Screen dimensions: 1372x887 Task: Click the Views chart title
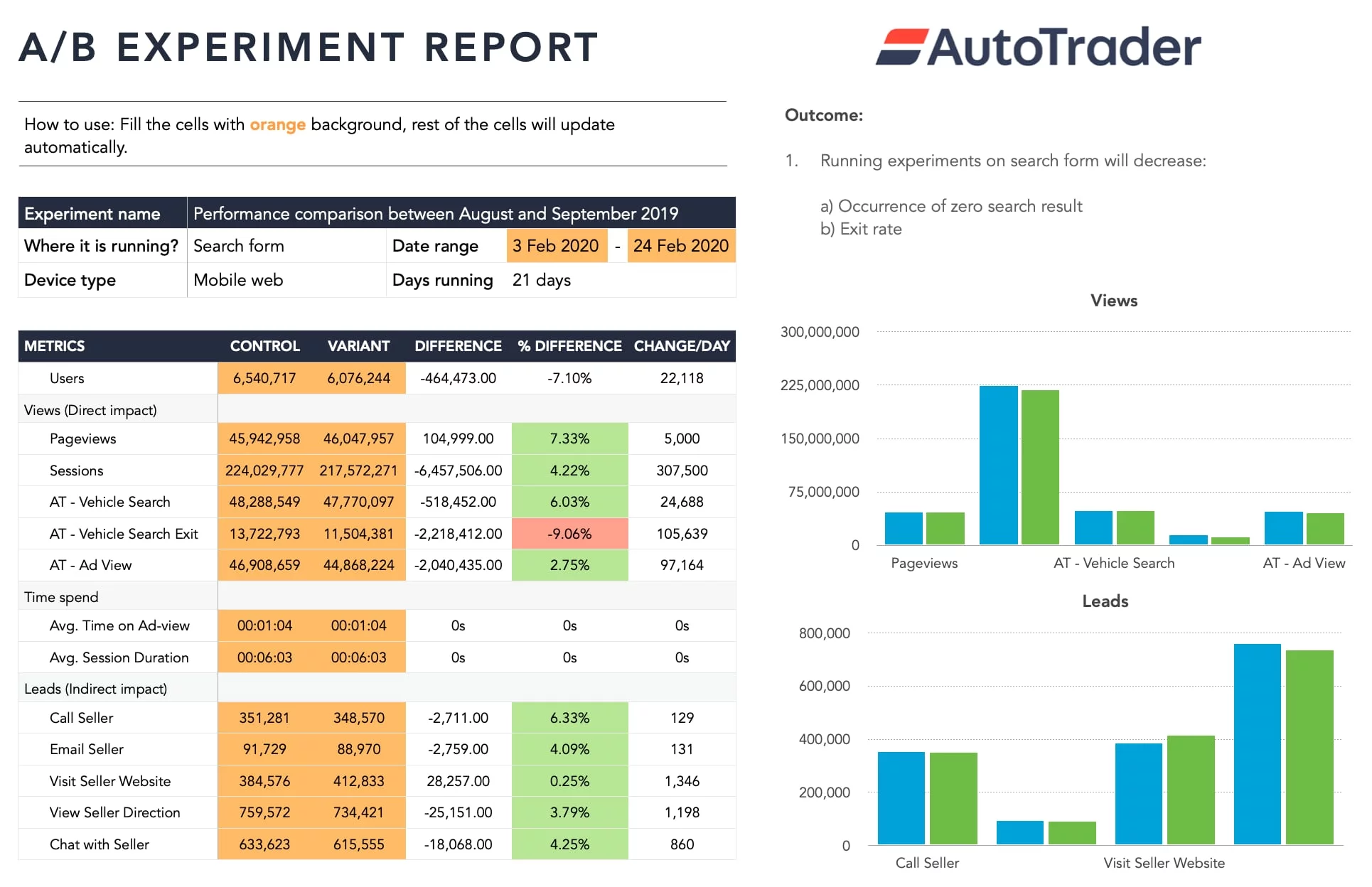1113,301
